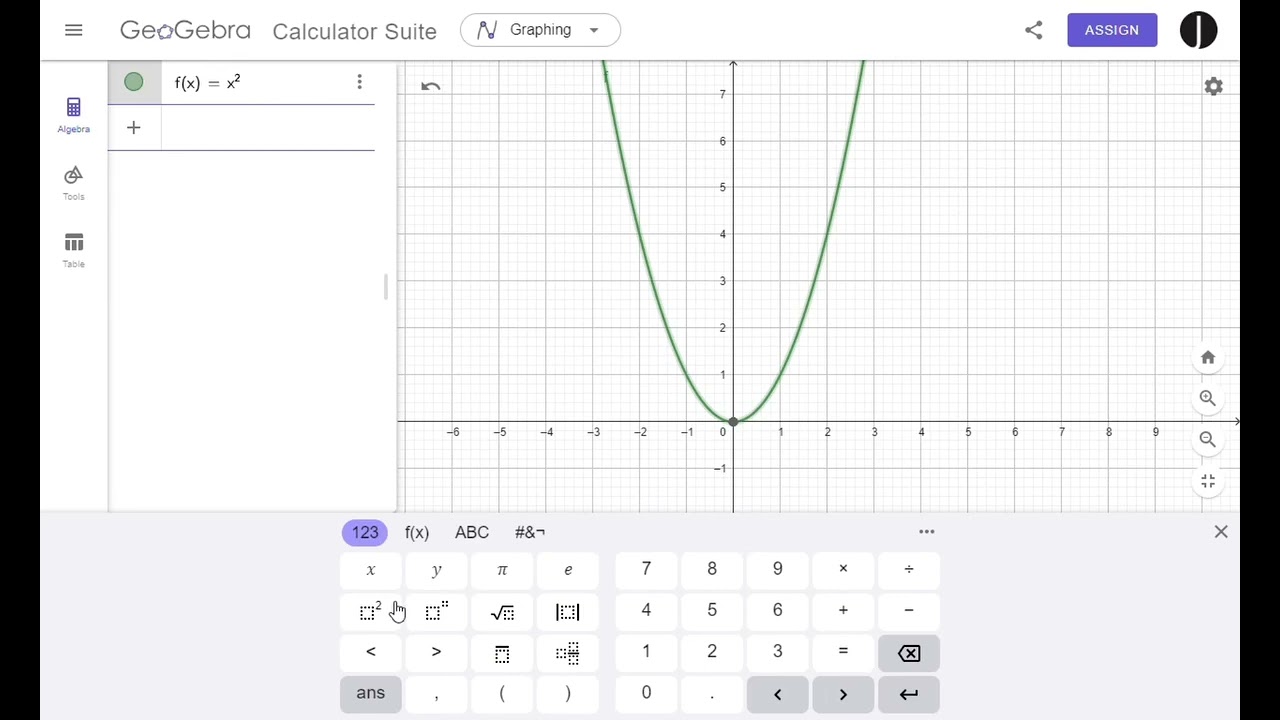1280x720 pixels.
Task: Tap the equals key
Action: 843,652
